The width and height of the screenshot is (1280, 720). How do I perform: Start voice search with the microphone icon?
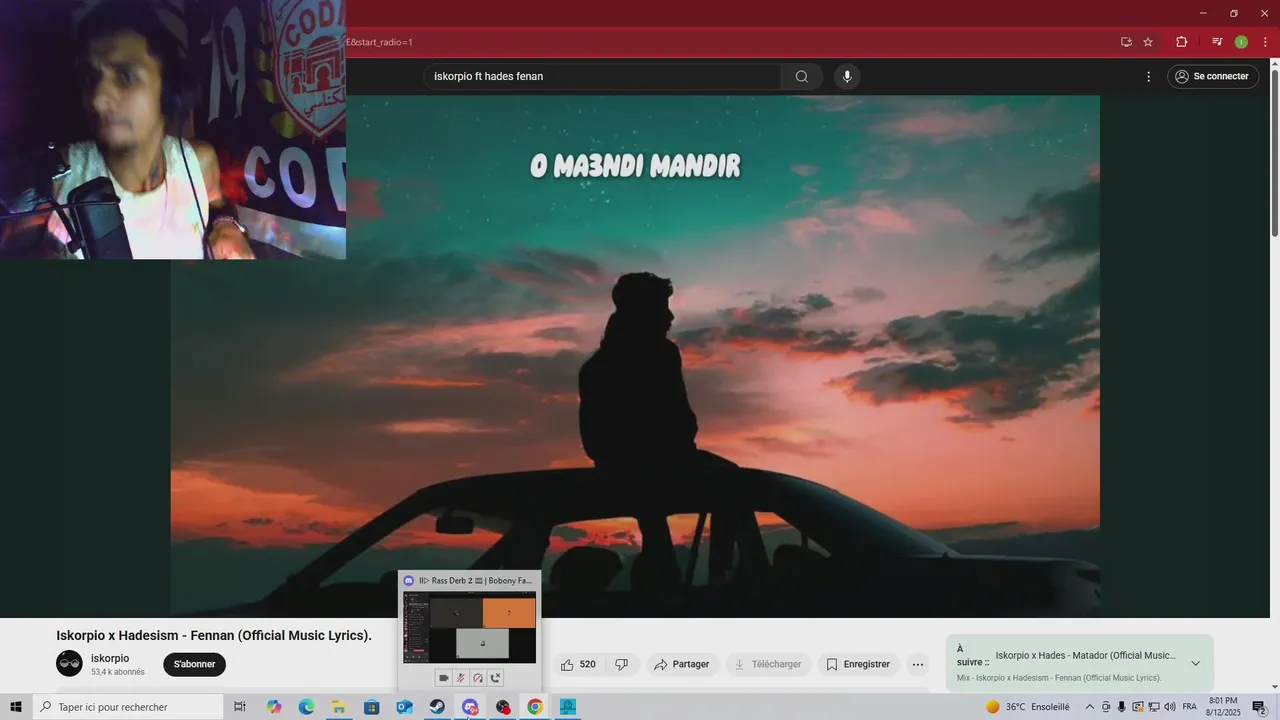[x=847, y=77]
